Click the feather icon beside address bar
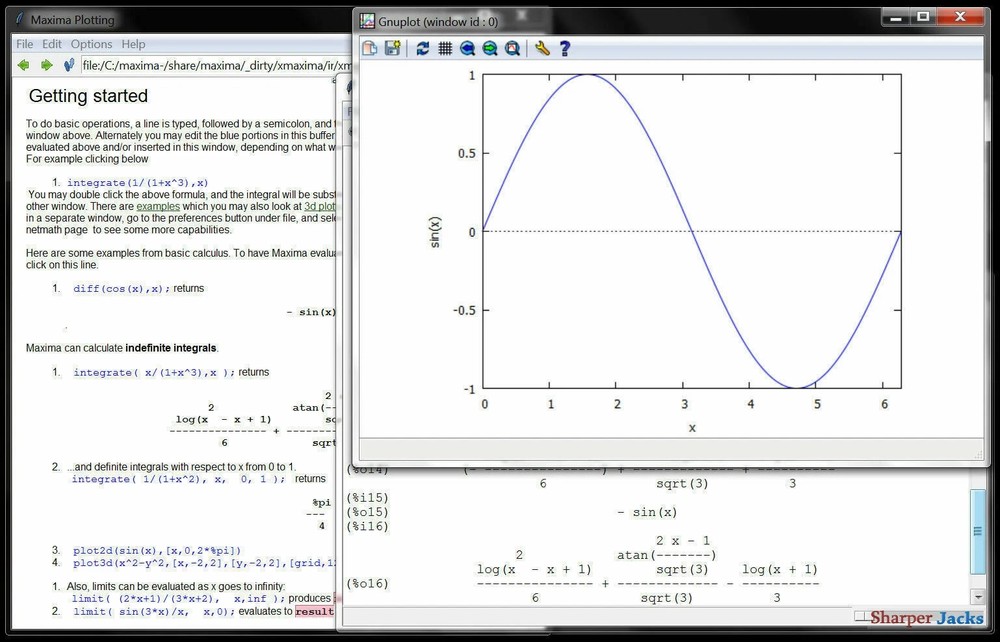The width and height of the screenshot is (1000, 642). click(x=70, y=64)
